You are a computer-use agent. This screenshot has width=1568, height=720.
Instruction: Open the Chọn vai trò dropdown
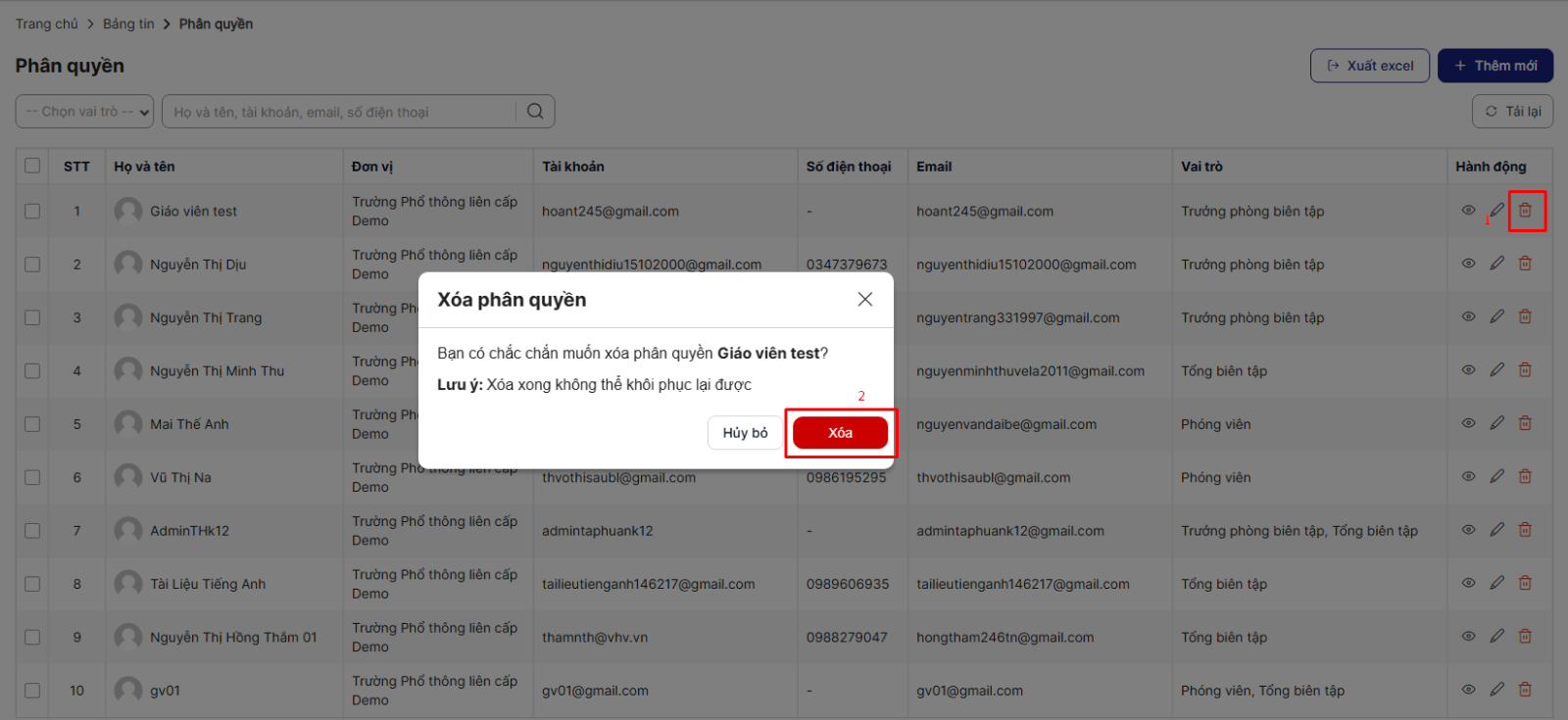[x=85, y=112]
